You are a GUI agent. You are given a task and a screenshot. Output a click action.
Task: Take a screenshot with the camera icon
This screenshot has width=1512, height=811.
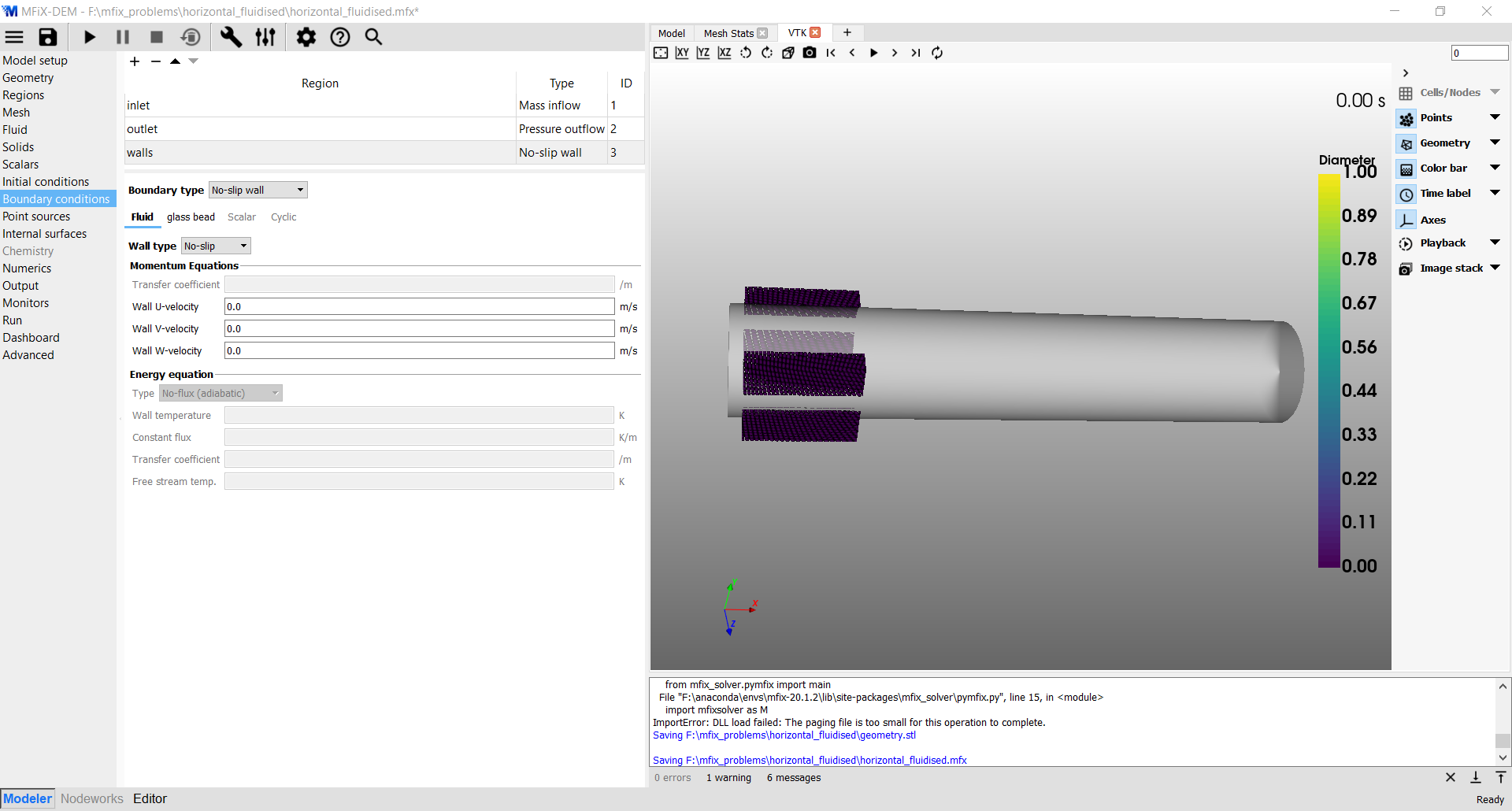[810, 53]
